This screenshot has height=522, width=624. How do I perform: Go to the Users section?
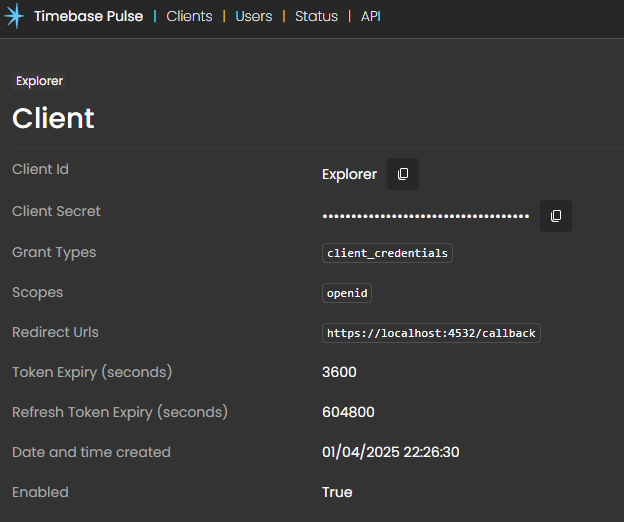[x=254, y=17]
